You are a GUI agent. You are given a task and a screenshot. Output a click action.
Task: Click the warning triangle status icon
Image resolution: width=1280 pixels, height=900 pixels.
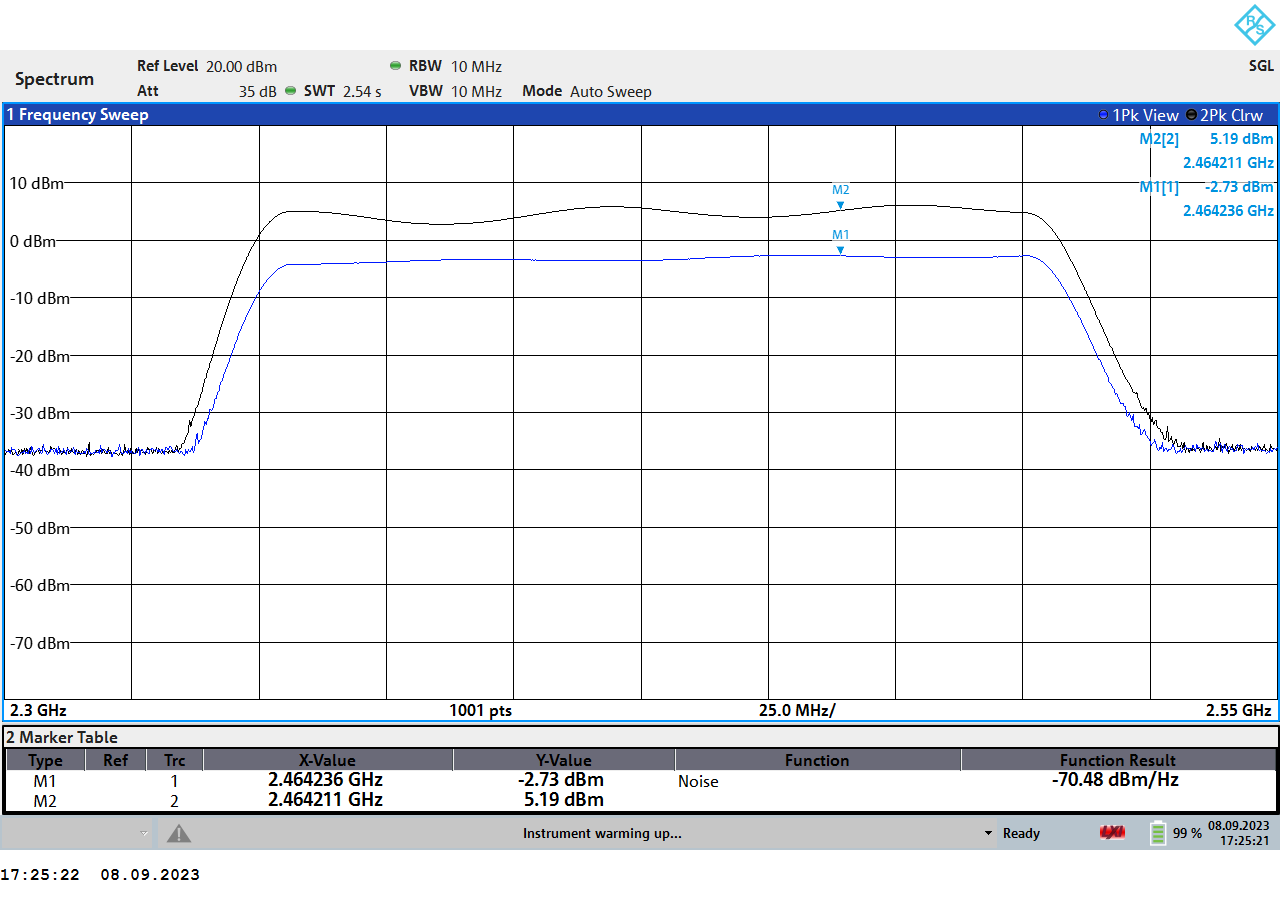pyautogui.click(x=178, y=833)
